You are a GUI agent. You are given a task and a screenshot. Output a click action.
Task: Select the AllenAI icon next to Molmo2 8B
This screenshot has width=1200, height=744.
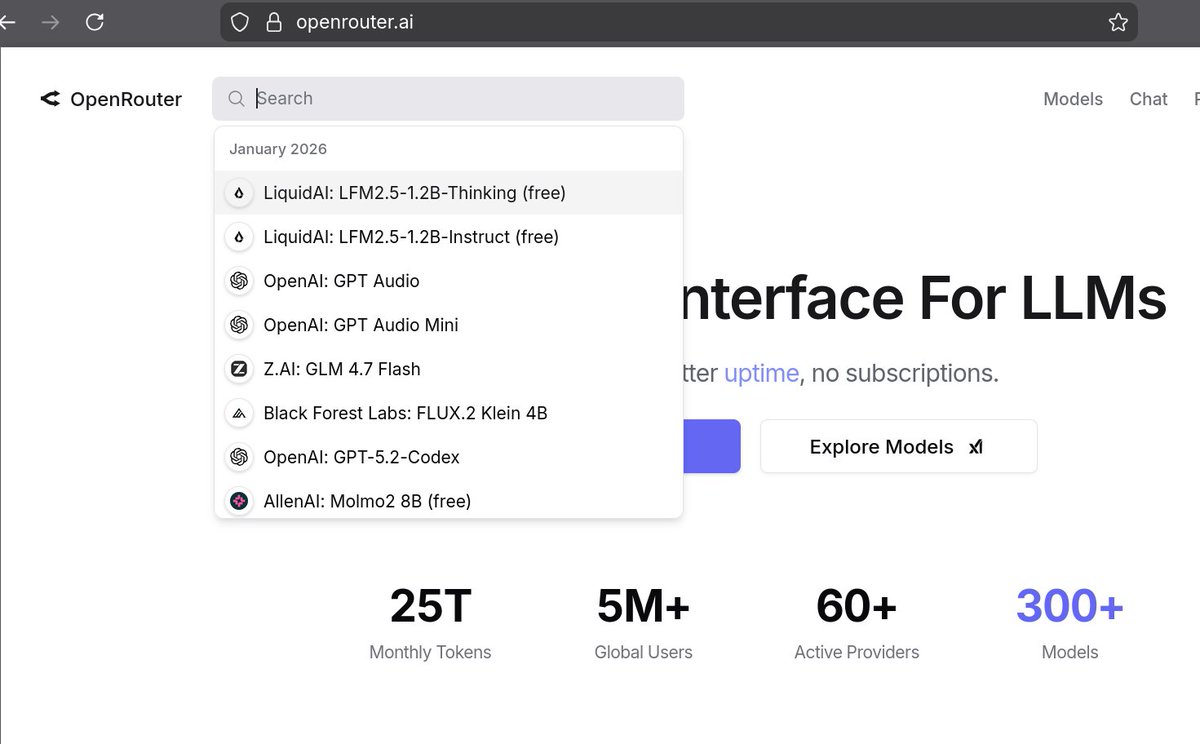coord(238,501)
